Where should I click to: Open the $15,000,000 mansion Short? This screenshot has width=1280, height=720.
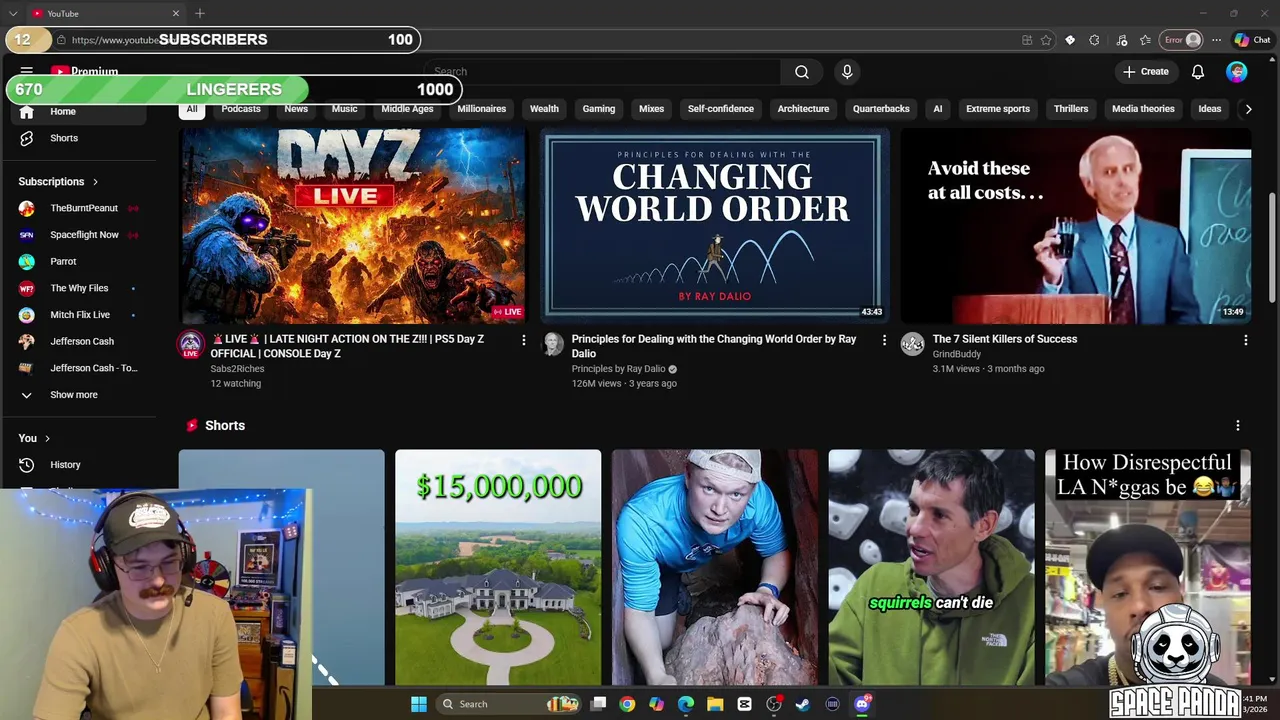(x=498, y=568)
